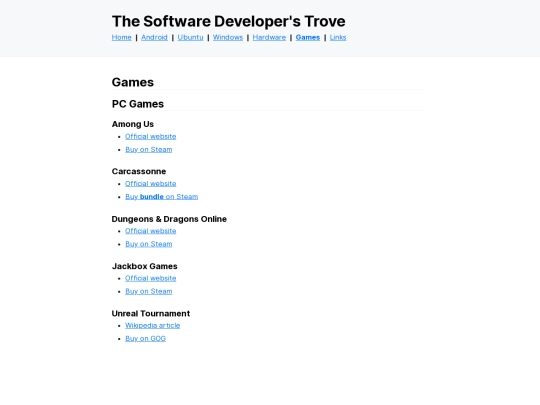Click Buy on Steam under Among Us
The width and height of the screenshot is (540, 405).
[x=149, y=149]
